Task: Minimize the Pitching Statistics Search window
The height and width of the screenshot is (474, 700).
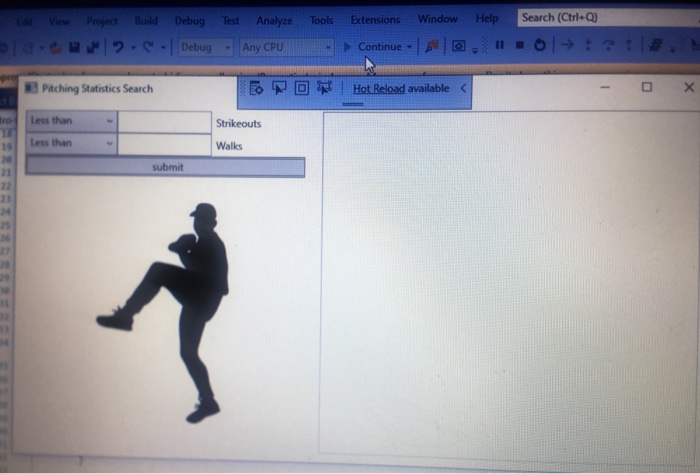Action: point(605,87)
